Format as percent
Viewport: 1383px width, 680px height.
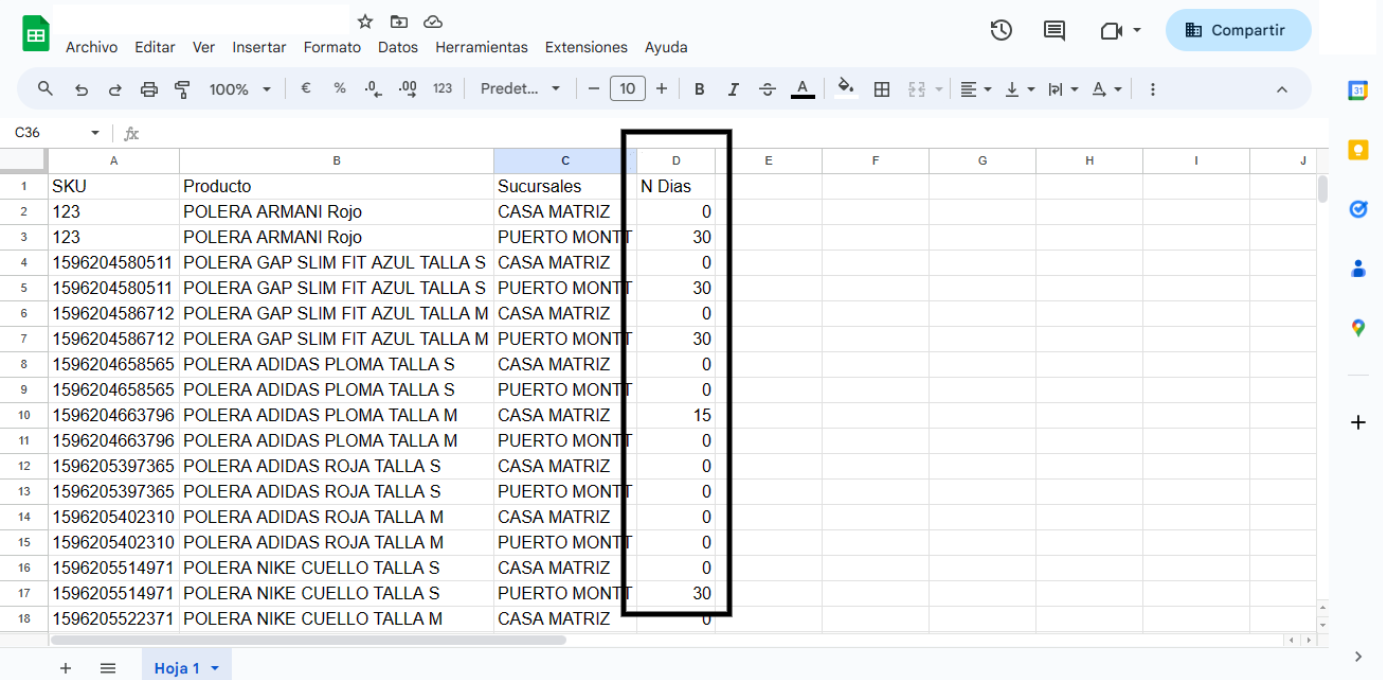(x=340, y=89)
